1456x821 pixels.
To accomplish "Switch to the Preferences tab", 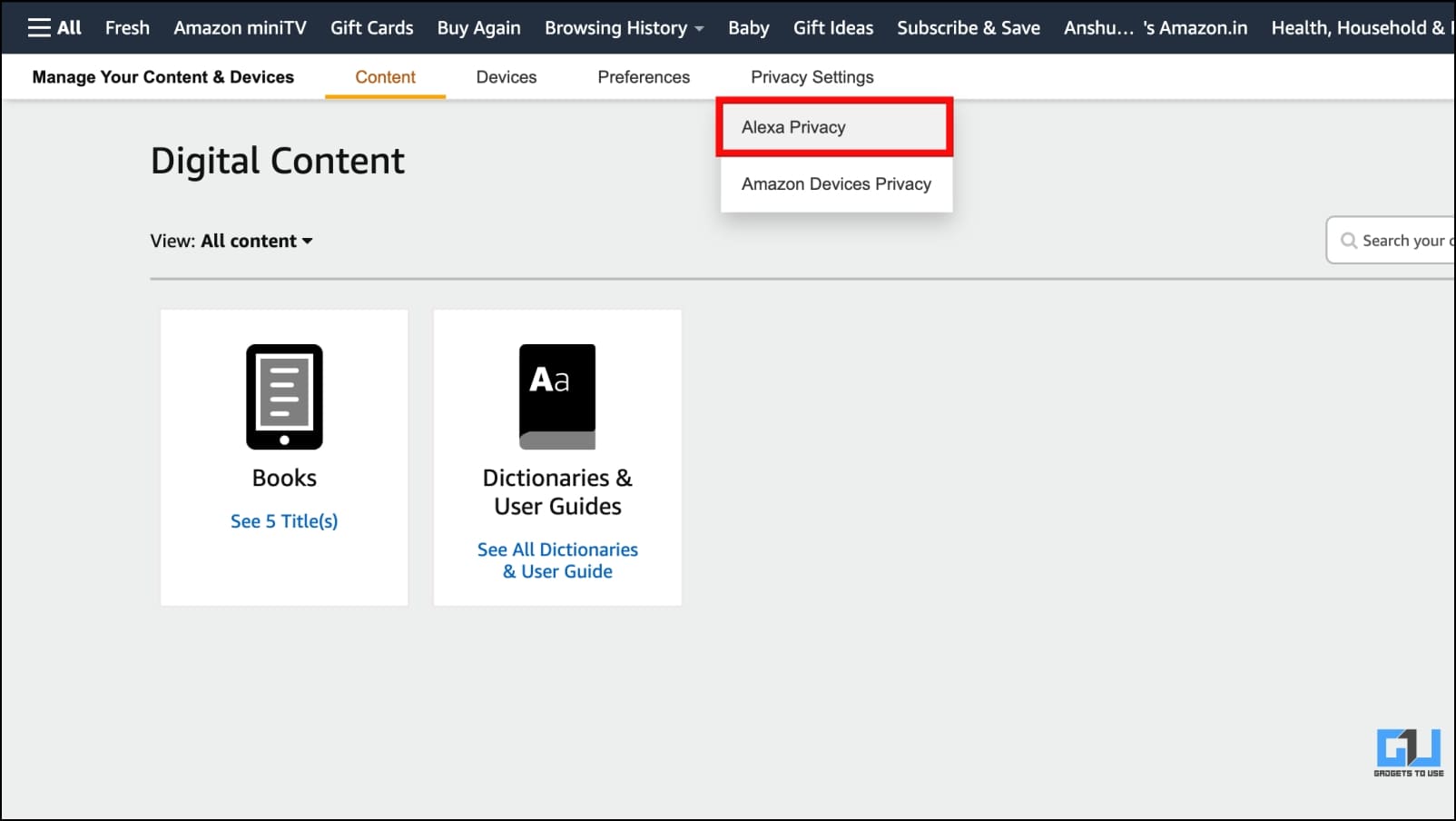I will click(644, 77).
